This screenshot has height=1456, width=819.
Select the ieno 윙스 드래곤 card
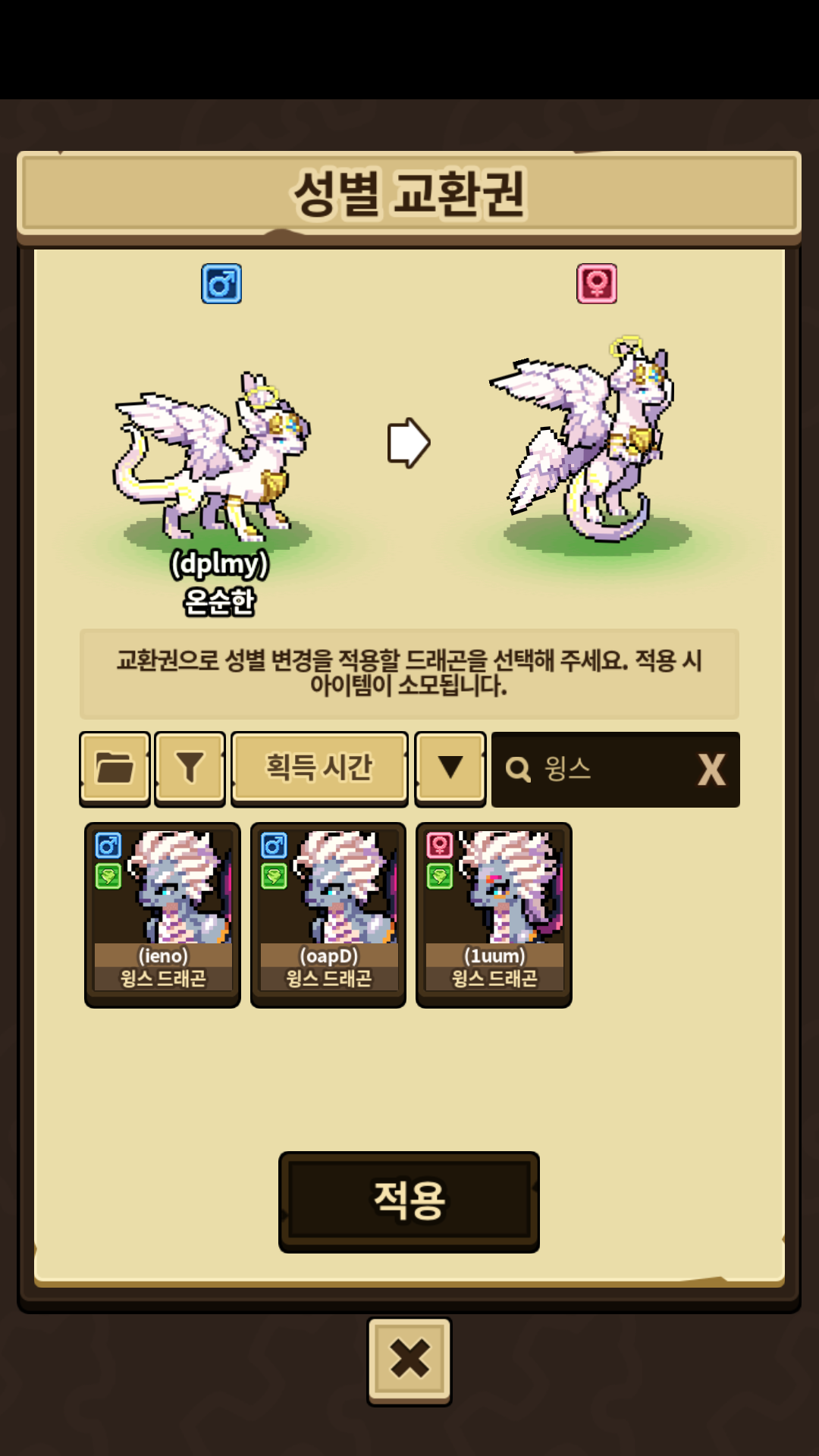pyautogui.click(x=162, y=915)
